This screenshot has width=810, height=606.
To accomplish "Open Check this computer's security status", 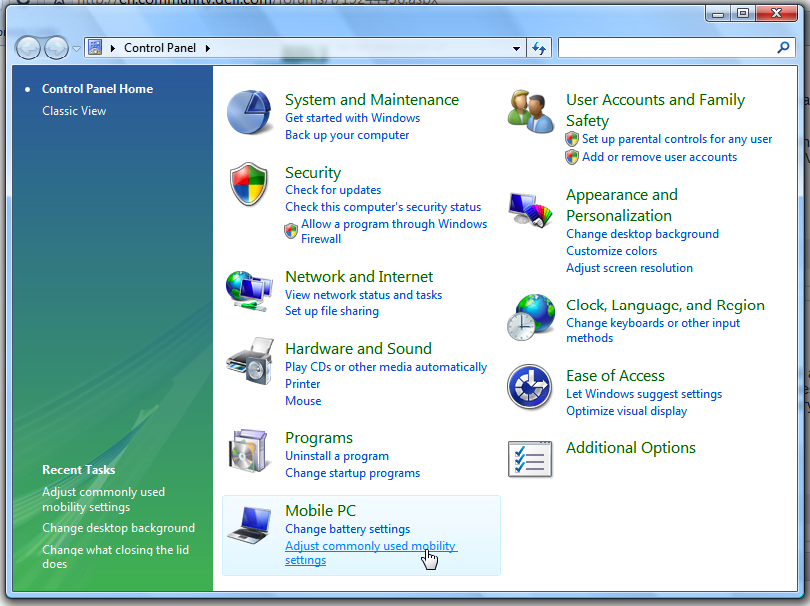I will (383, 207).
